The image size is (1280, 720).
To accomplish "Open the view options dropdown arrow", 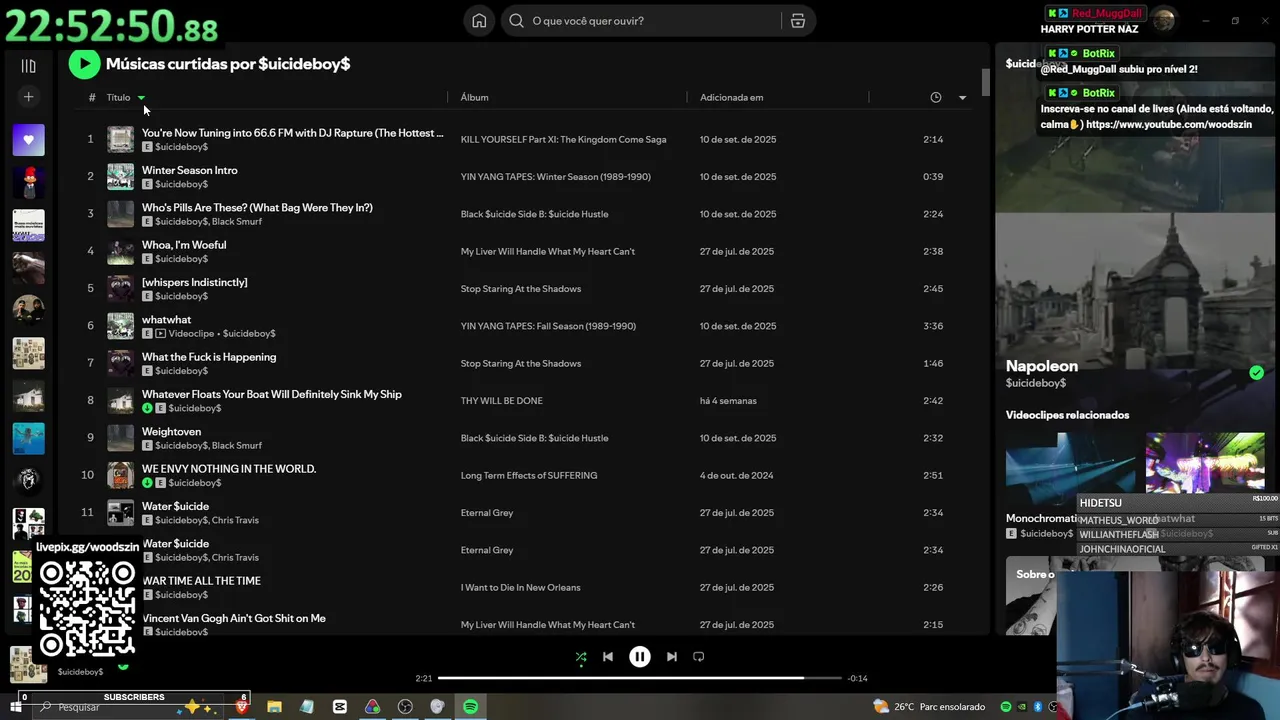I will click(x=962, y=98).
